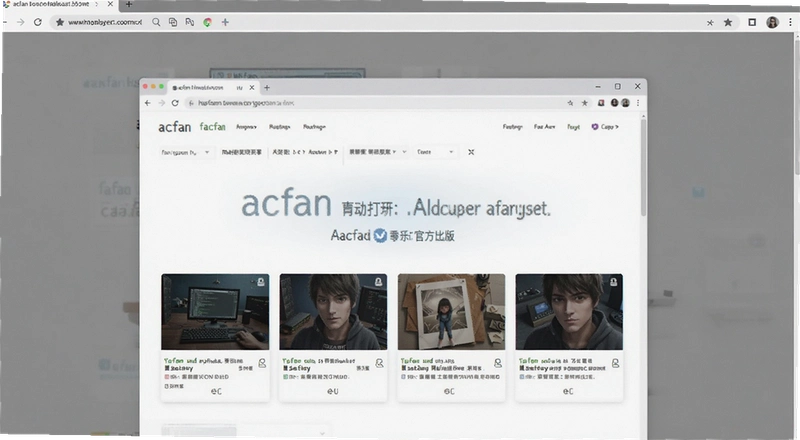Click the outline star icon in the inner address bar
Screen dimensions: 800x440
point(570,103)
